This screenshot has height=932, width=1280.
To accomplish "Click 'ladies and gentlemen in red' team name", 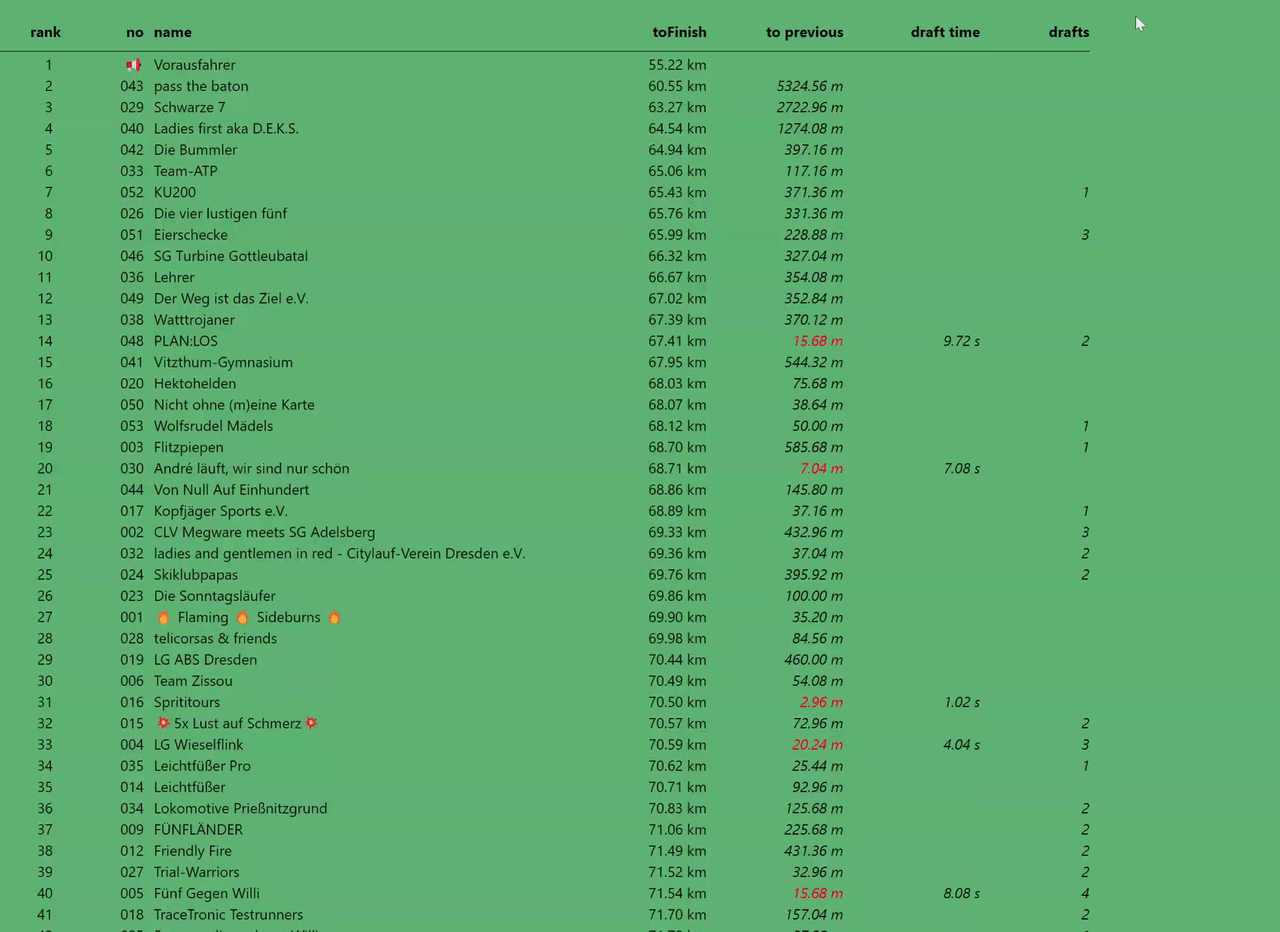I will (339, 554).
